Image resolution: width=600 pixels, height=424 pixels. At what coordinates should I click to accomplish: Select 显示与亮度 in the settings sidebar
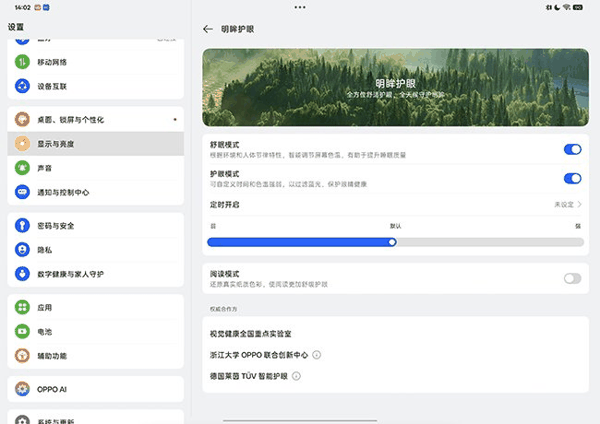pos(95,144)
